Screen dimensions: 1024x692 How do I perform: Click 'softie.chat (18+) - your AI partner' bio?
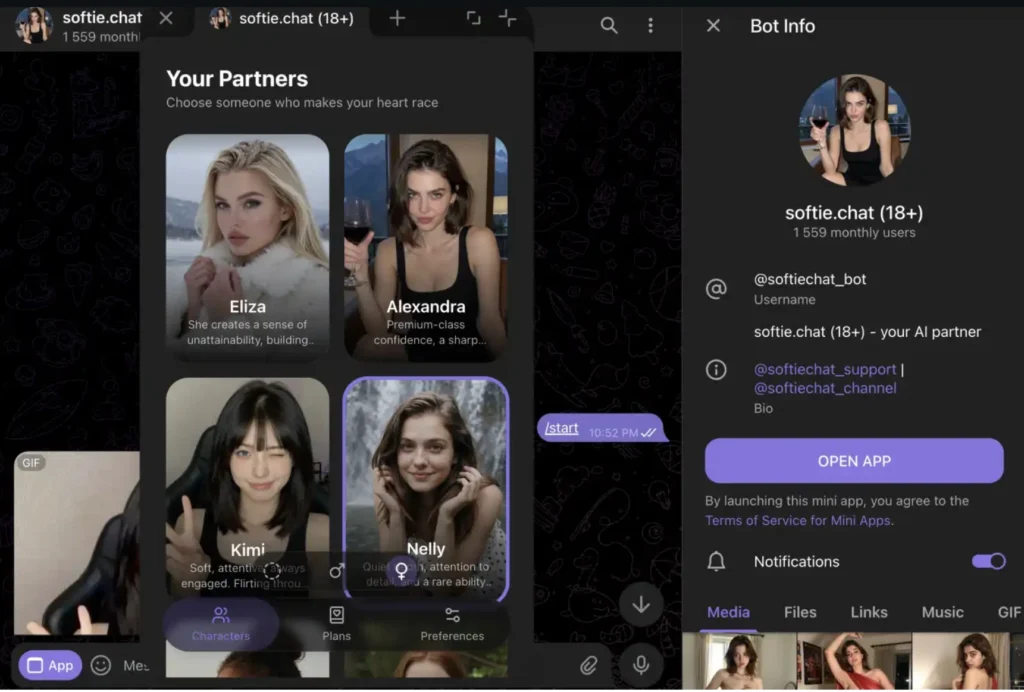[867, 332]
